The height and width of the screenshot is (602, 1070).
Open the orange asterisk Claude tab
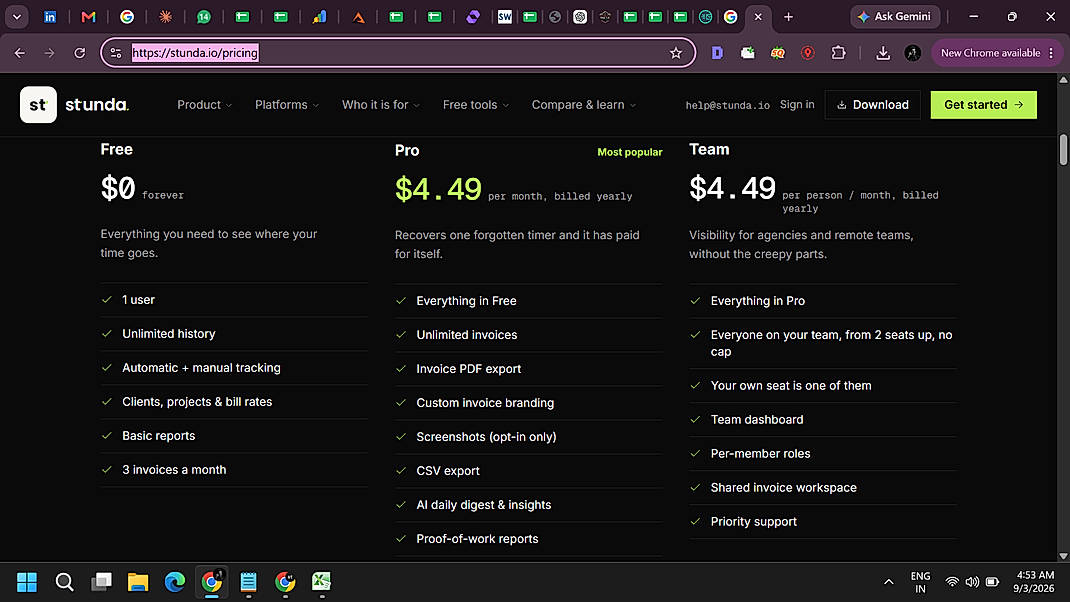[165, 17]
